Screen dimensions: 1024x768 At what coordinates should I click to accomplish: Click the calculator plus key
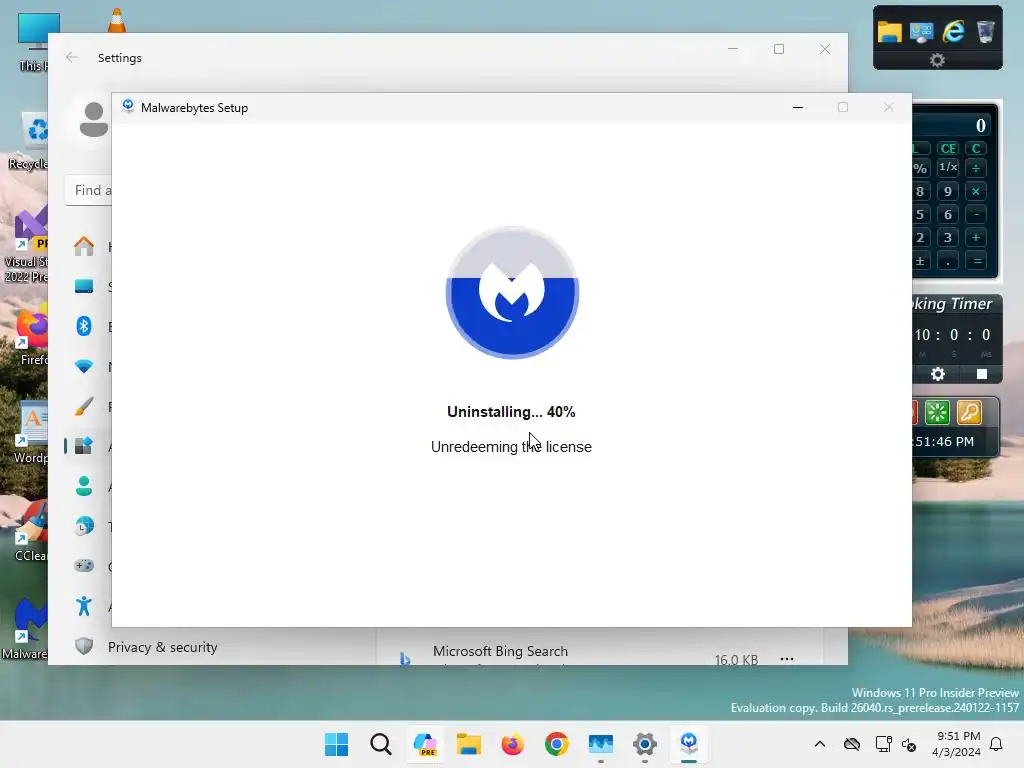pos(976,238)
